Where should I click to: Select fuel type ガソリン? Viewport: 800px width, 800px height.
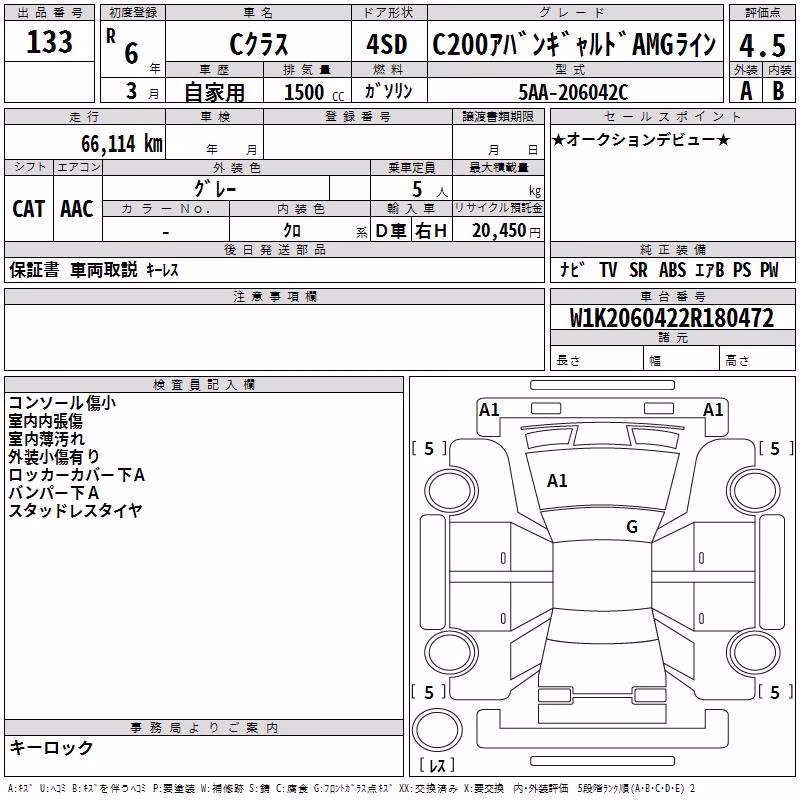(388, 91)
